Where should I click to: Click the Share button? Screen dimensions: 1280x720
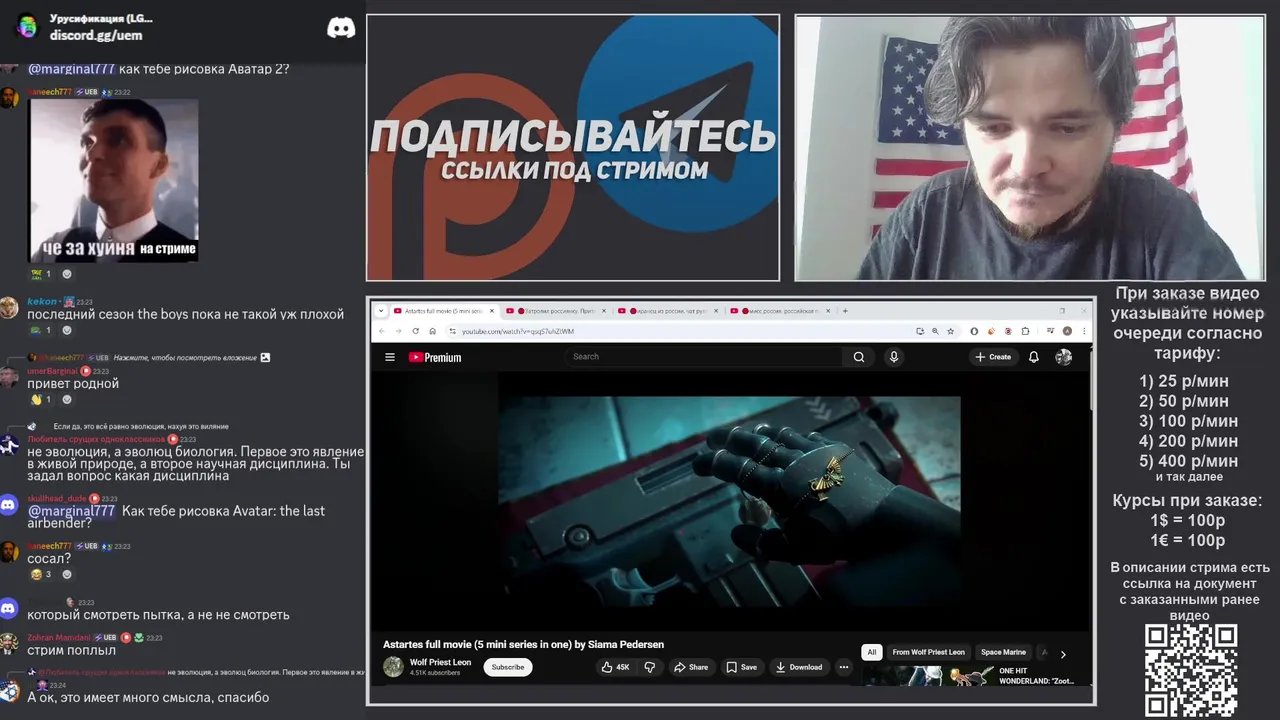(x=691, y=667)
